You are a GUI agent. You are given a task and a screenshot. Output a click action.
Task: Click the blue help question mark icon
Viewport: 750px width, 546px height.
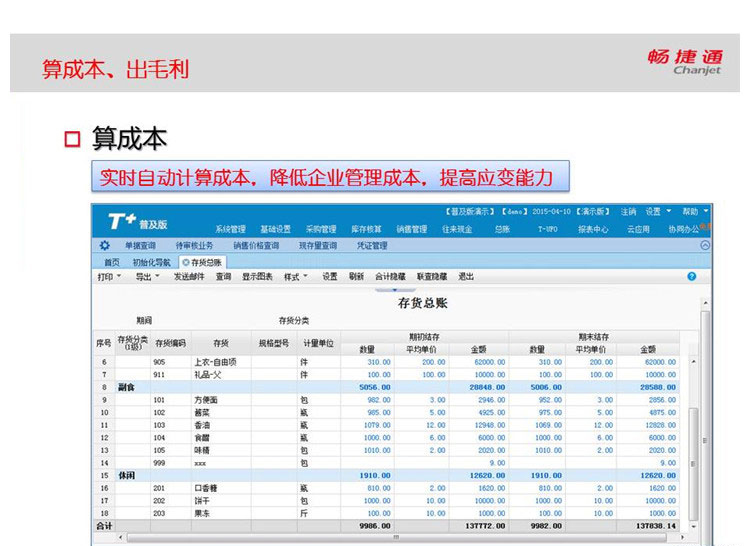tap(692, 276)
